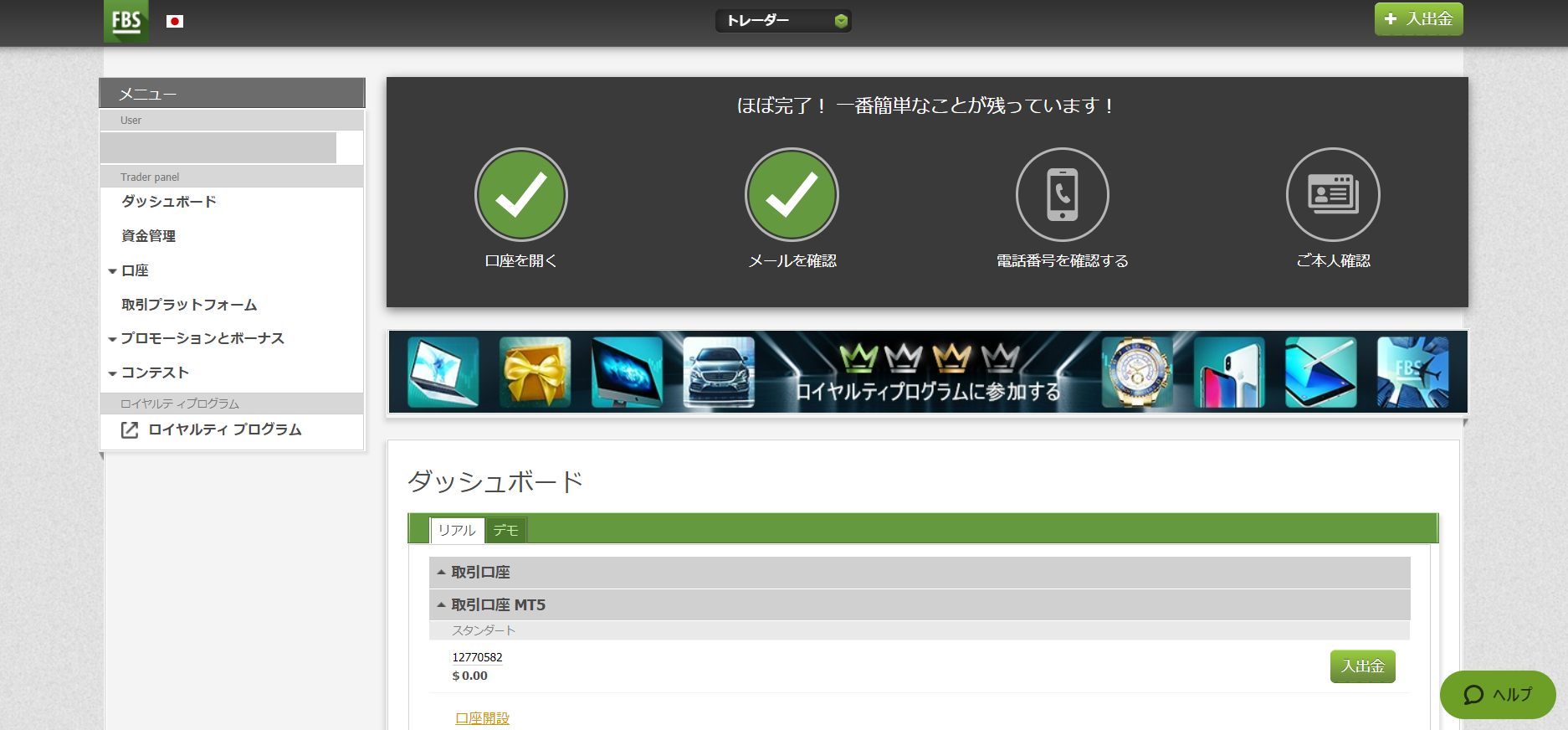
Task: Select the リアル tab
Action: [x=457, y=530]
